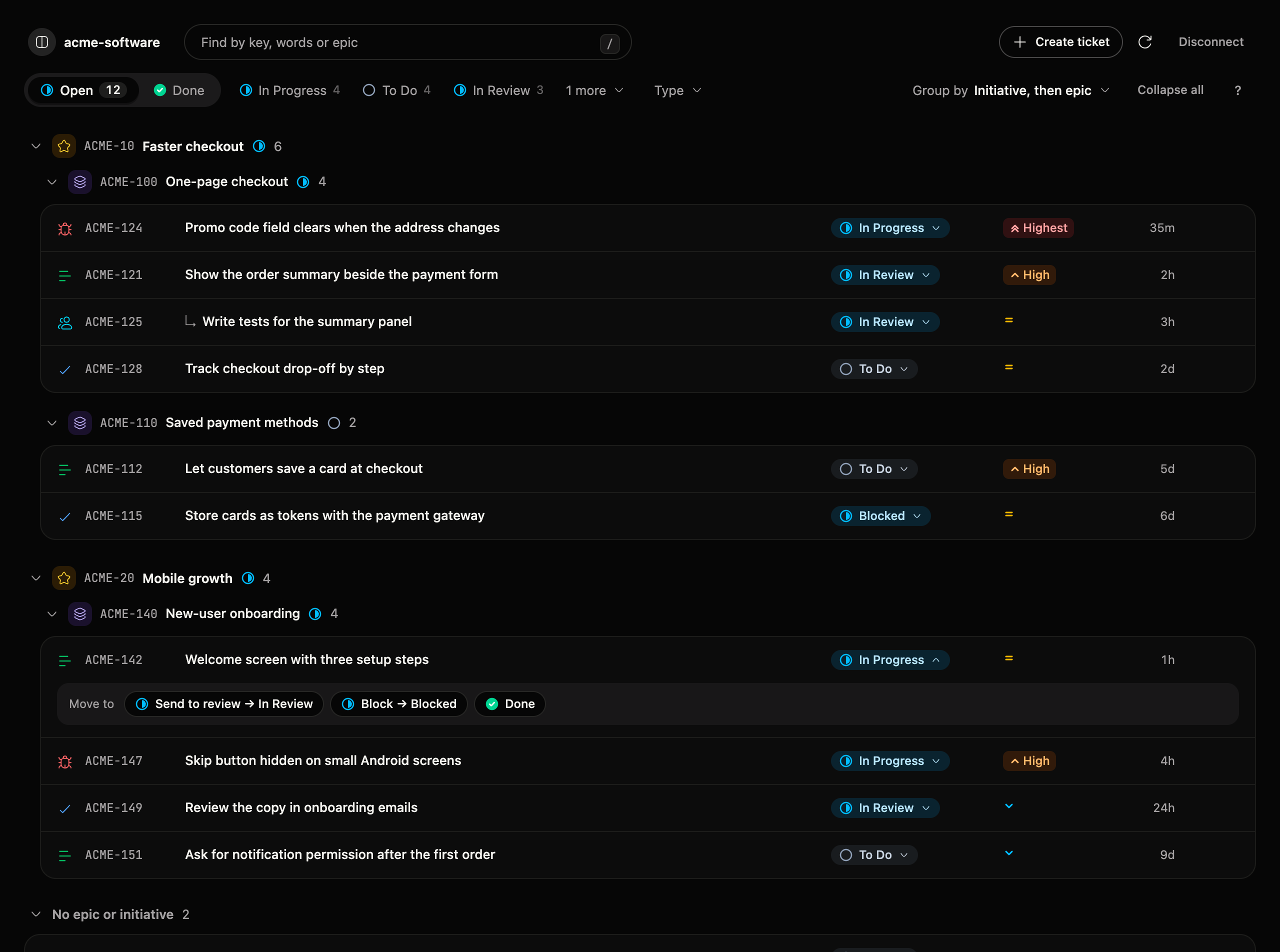Screen dimensions: 1280x952
Task: Click the epic icon for New-user onboarding
Action: tap(80, 613)
